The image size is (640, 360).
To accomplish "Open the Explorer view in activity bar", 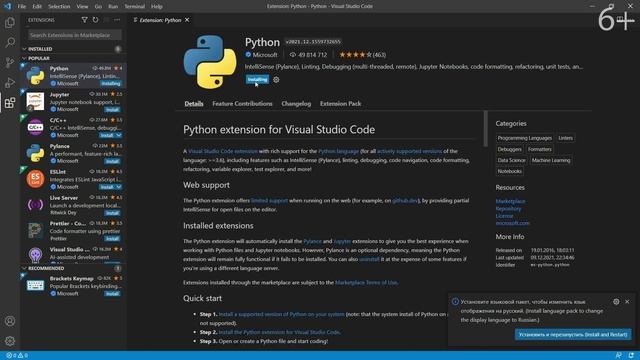I will (x=10, y=22).
